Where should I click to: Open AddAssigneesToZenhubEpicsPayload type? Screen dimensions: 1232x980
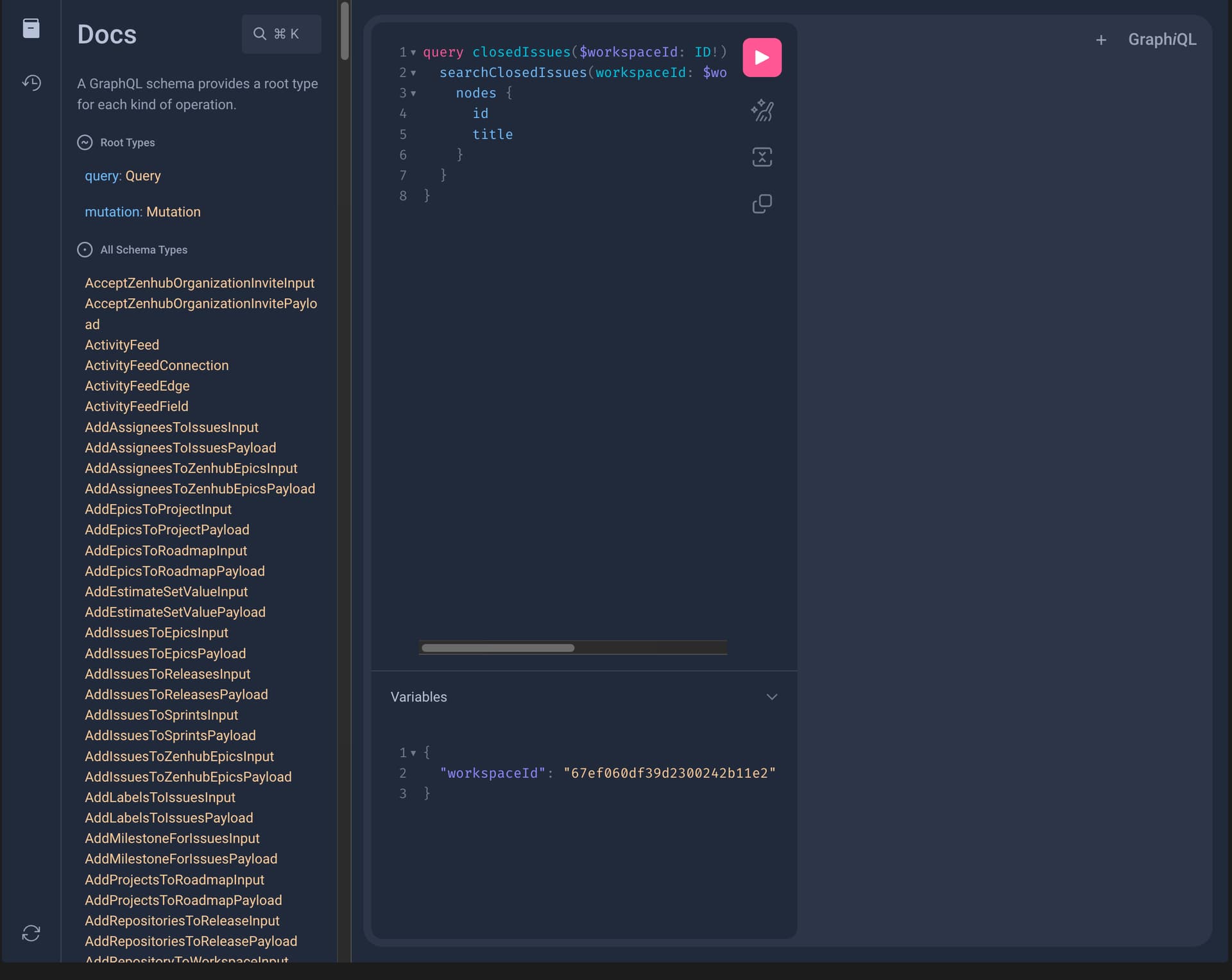coord(200,489)
